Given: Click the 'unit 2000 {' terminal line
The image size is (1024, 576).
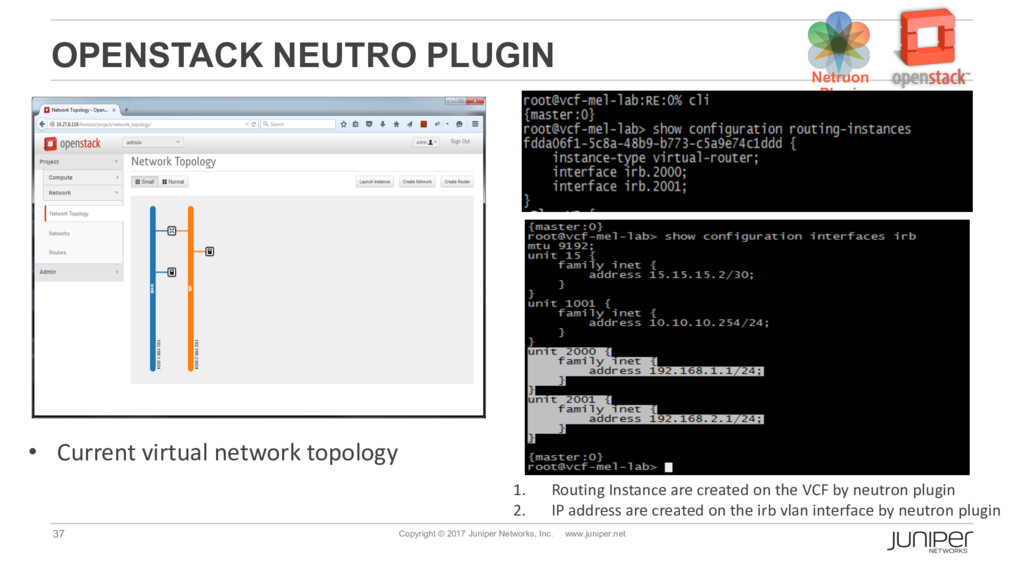Looking at the screenshot, I should click(x=569, y=351).
